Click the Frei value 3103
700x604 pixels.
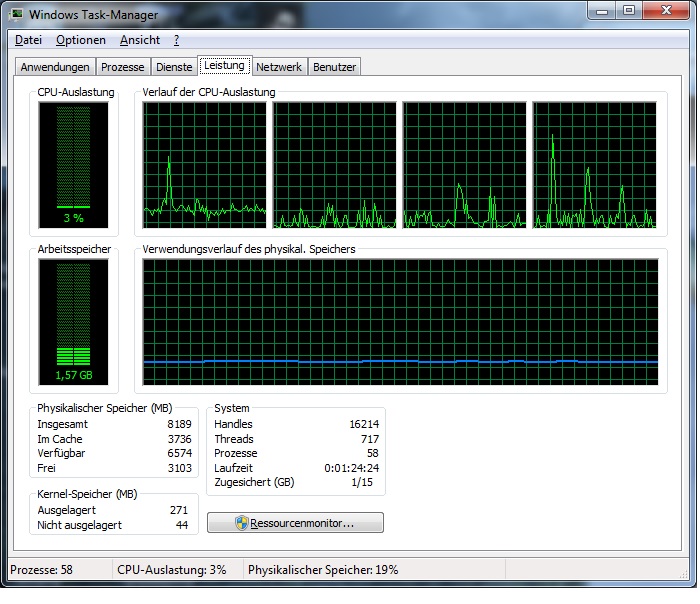(179, 468)
